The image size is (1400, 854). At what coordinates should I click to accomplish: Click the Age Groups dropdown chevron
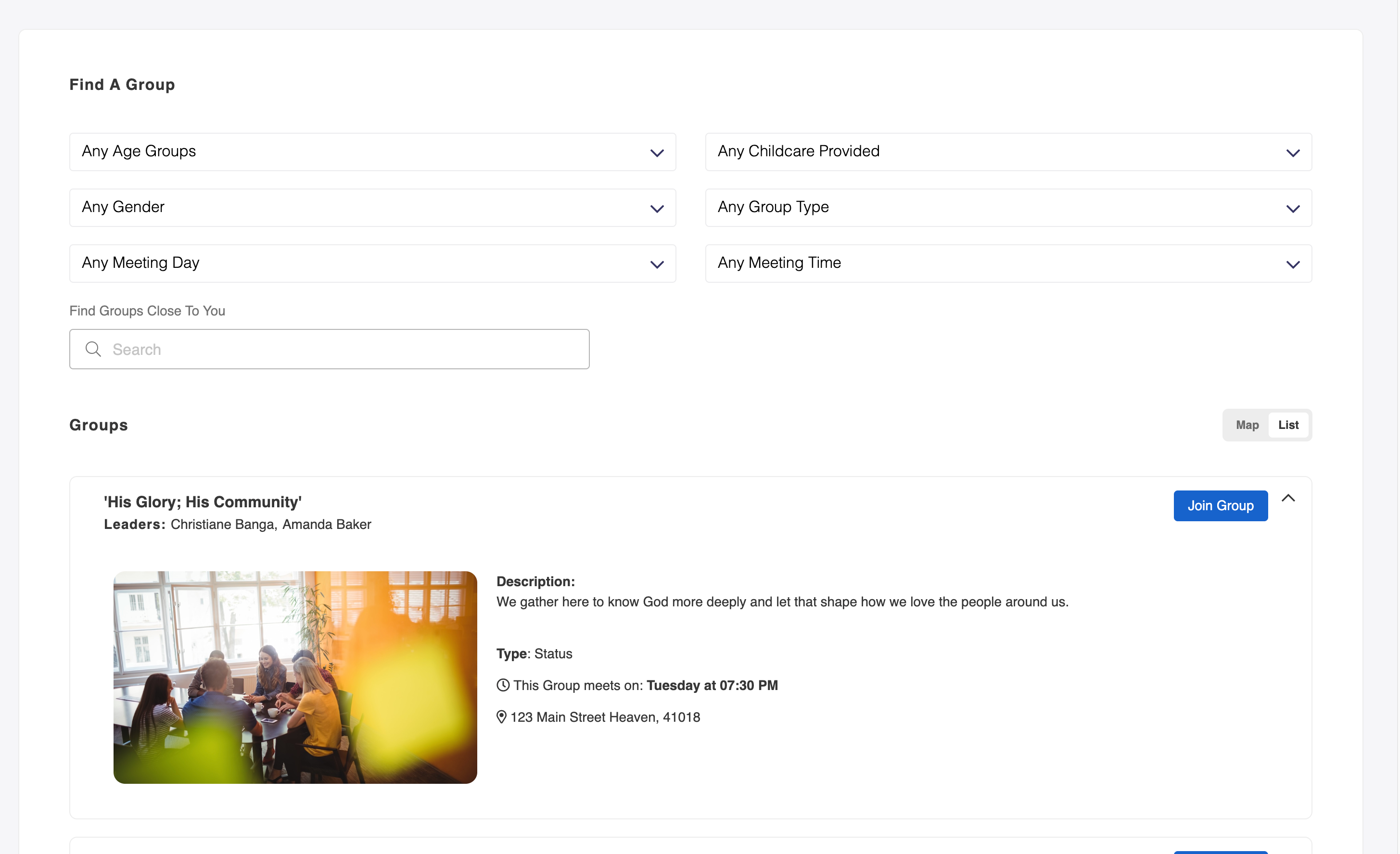click(657, 153)
